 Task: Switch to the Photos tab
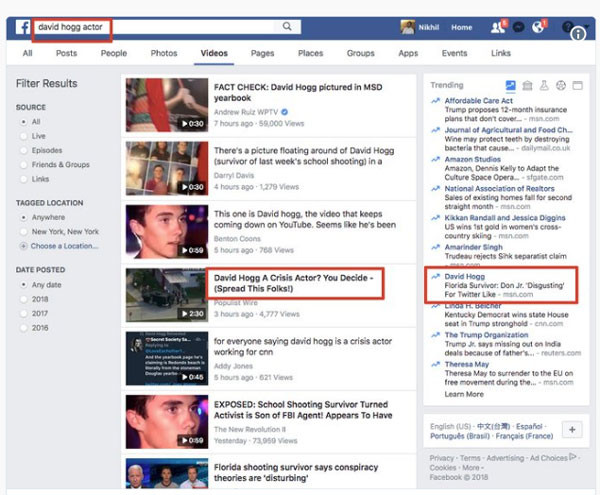pyautogui.click(x=164, y=53)
